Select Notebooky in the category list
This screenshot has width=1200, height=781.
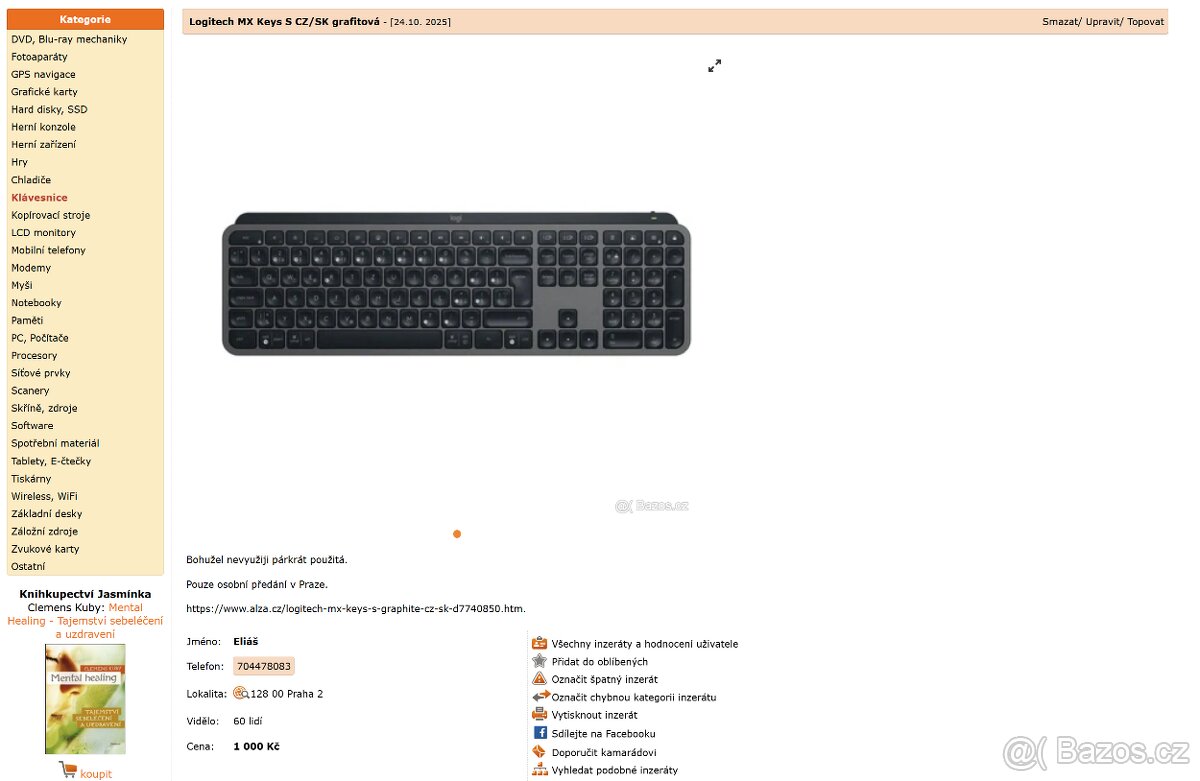36,303
